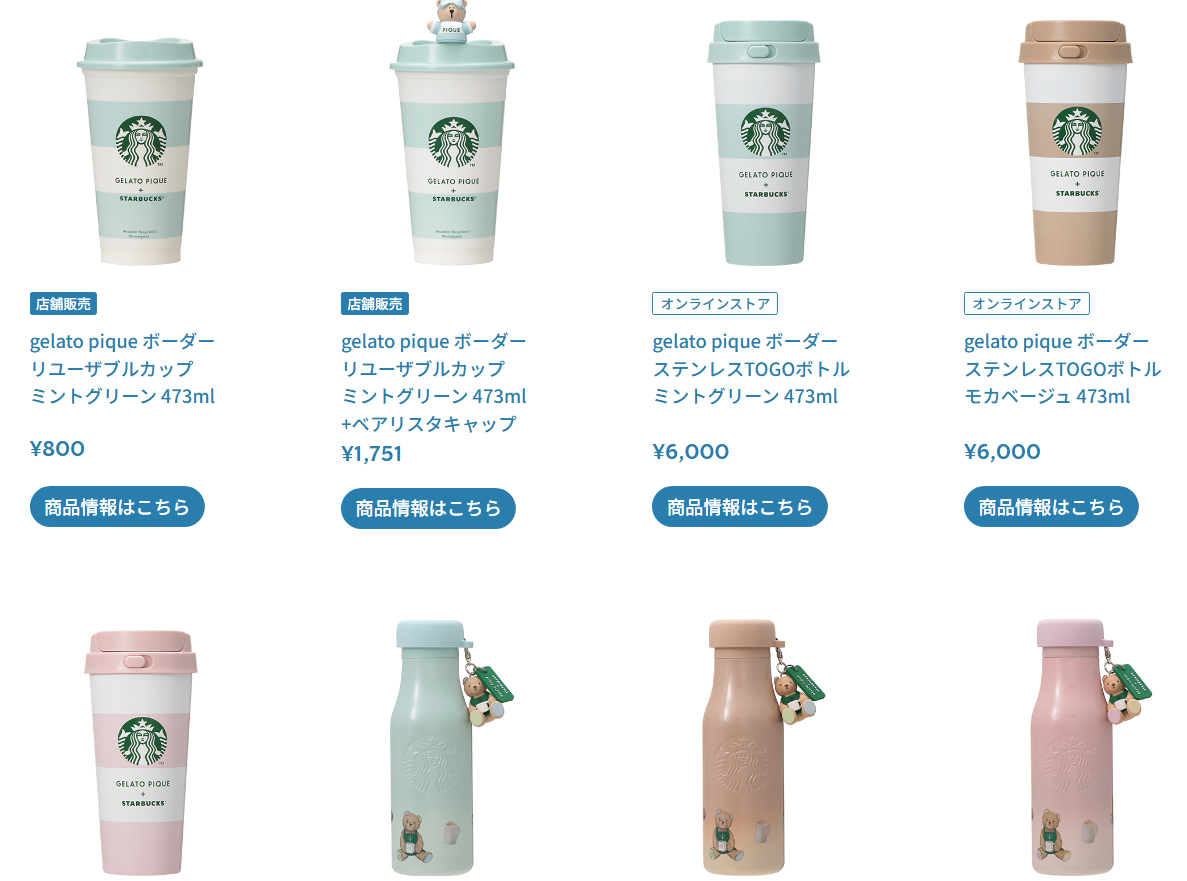Open the pink bear charm bottle image
The image size is (1187, 881).
(1090, 747)
